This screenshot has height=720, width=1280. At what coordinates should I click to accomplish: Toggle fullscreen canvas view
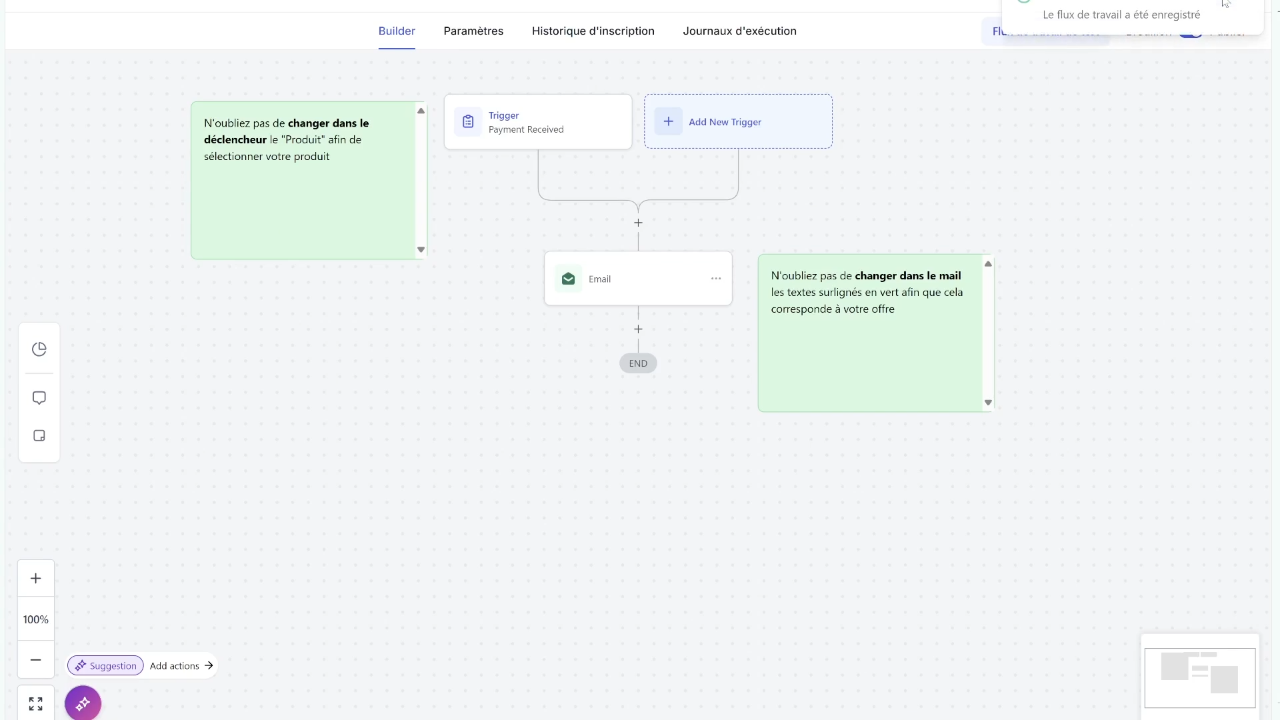click(36, 704)
